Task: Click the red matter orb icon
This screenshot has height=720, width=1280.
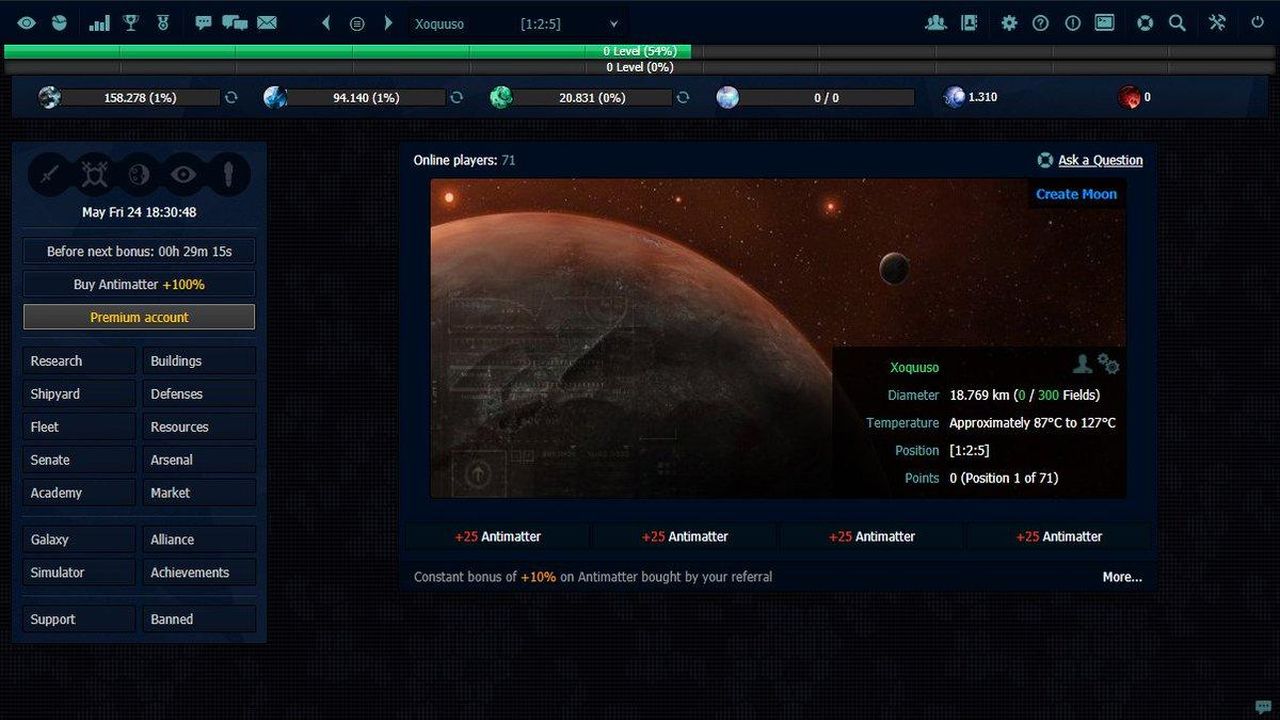Action: tap(1129, 97)
